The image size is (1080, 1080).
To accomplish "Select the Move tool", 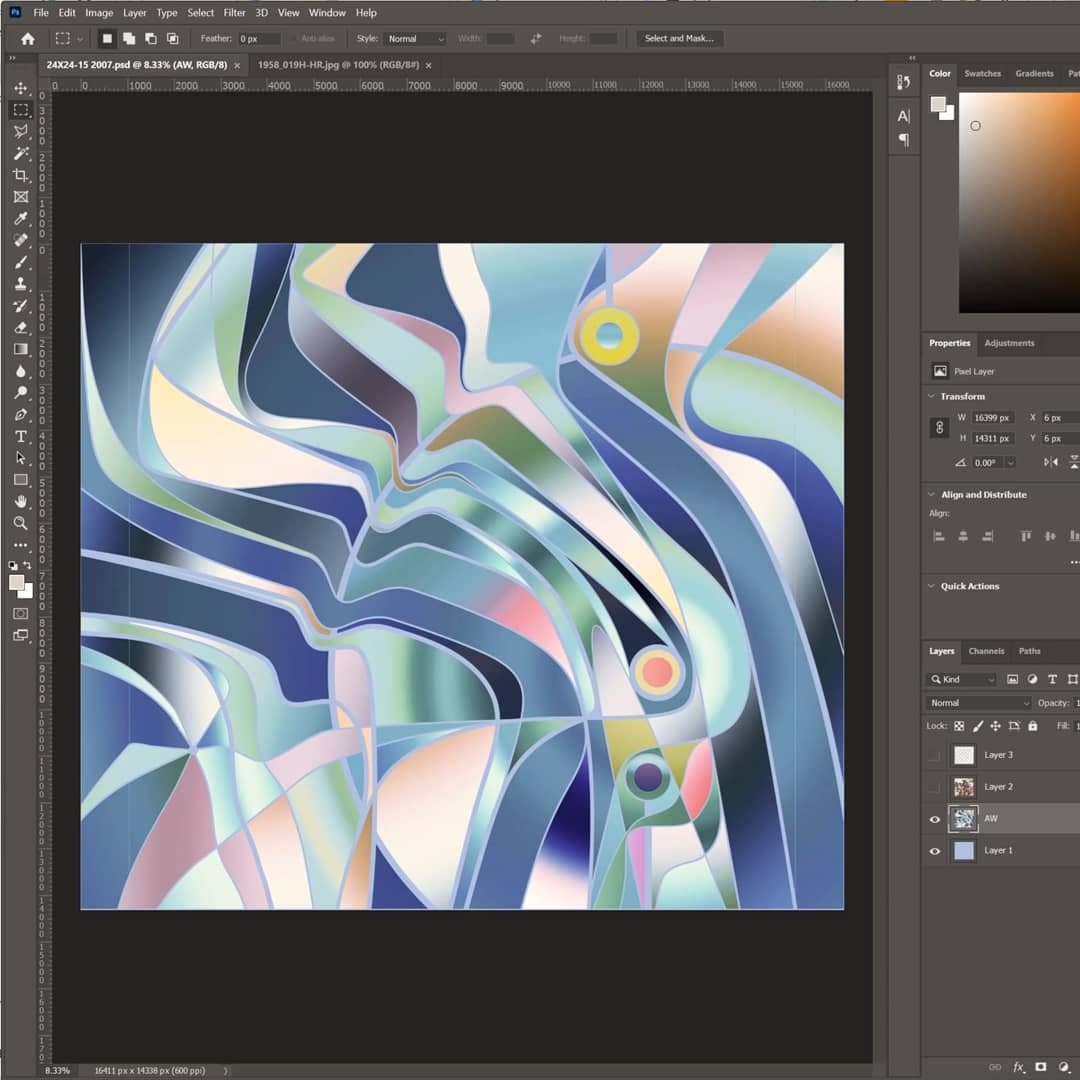I will (x=20, y=88).
